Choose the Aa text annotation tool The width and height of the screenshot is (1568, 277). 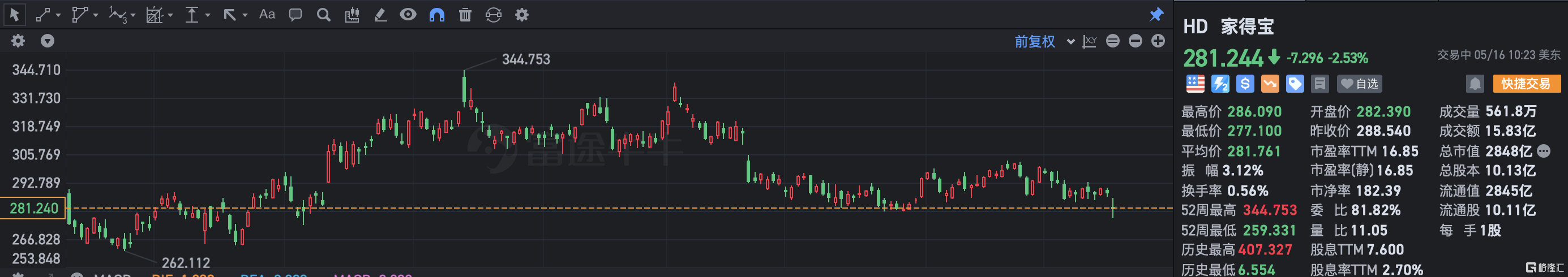267,15
